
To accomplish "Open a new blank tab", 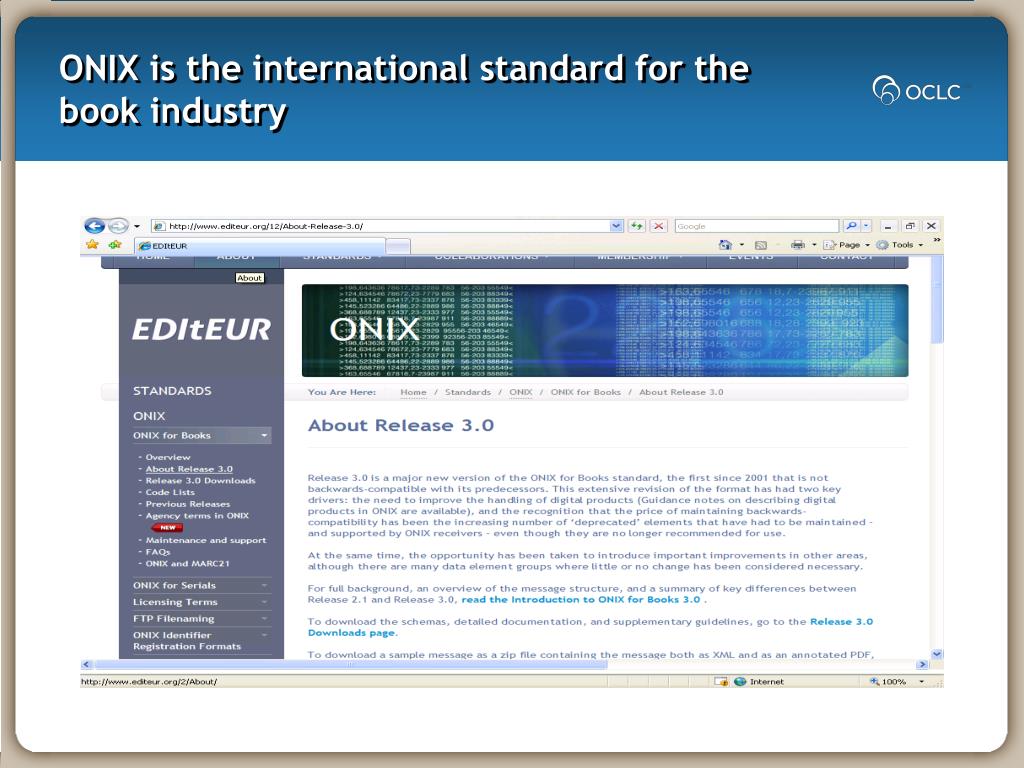I will click(398, 246).
